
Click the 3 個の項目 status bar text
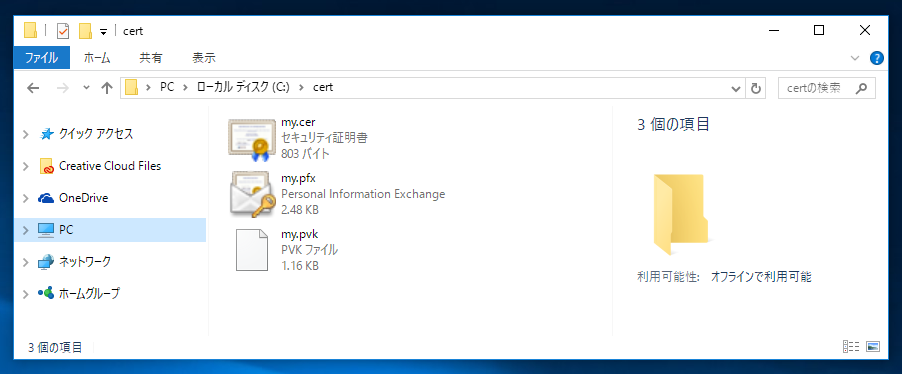55,347
